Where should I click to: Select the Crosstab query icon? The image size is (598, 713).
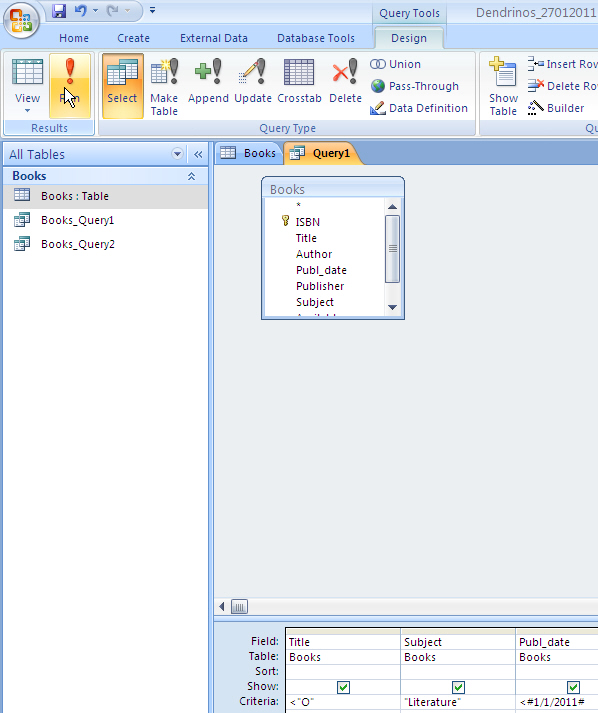(x=299, y=81)
